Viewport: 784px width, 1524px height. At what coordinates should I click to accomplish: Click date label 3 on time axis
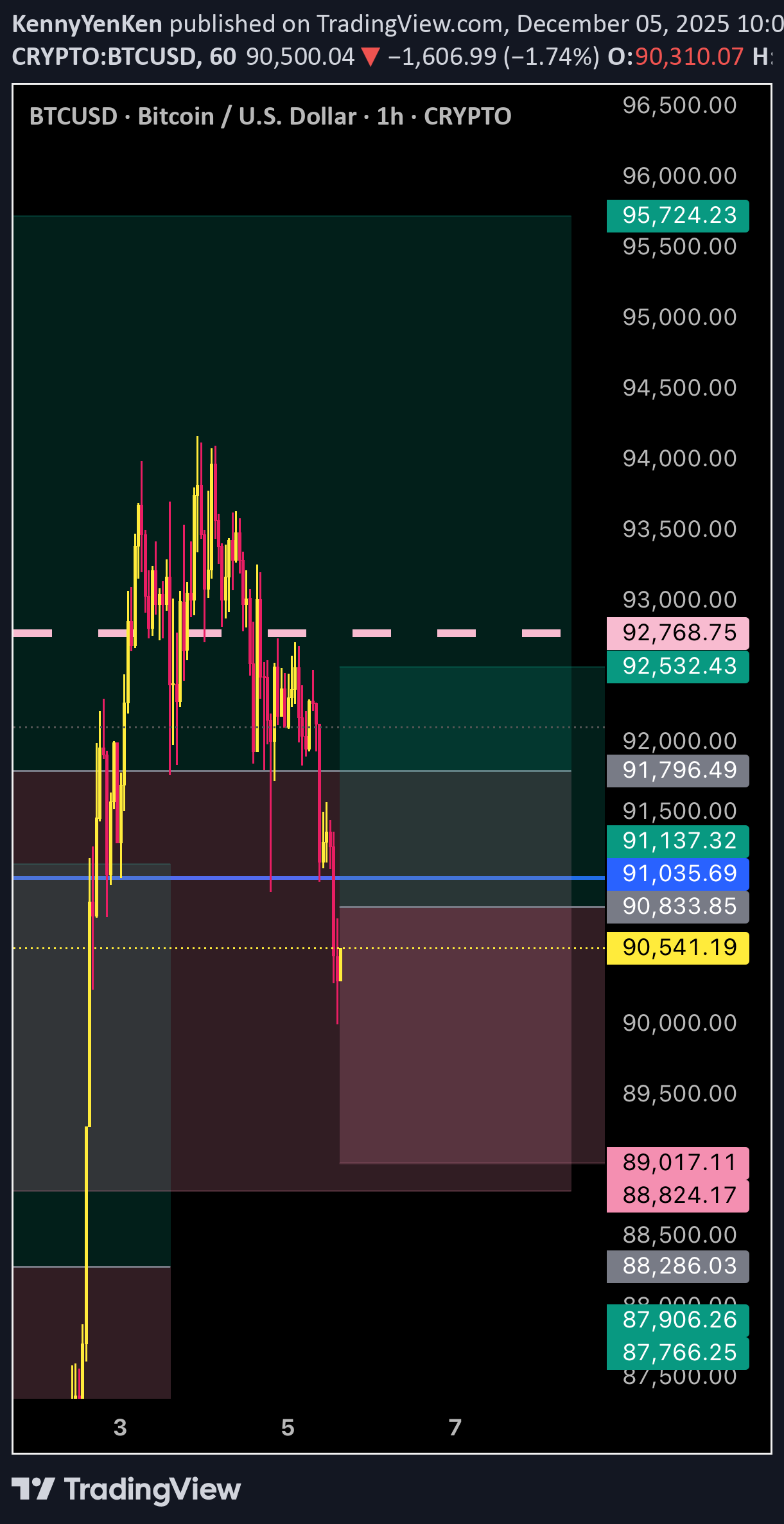(120, 1428)
